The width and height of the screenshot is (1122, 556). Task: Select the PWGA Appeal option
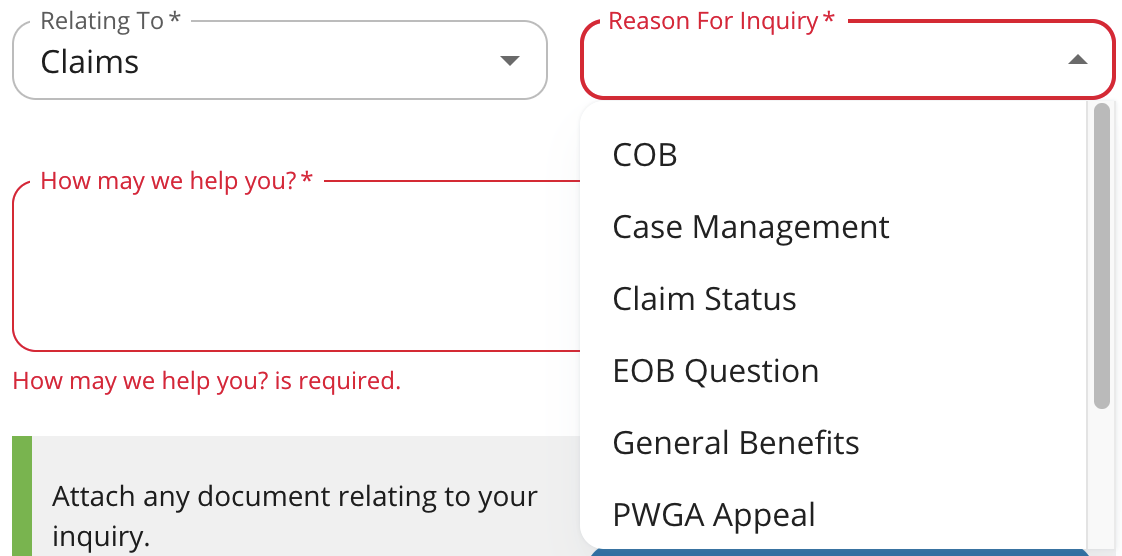(x=714, y=515)
